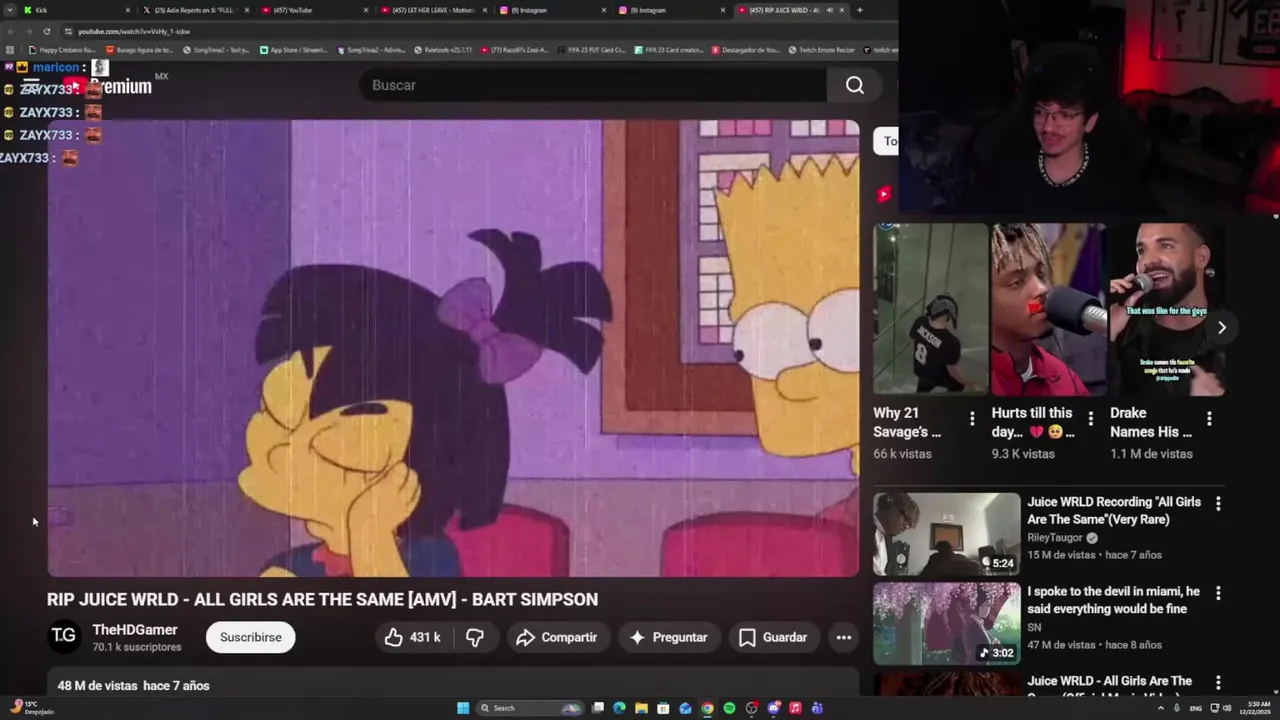
Task: Open 'I spoke to the devil in miami' title
Action: click(1113, 600)
